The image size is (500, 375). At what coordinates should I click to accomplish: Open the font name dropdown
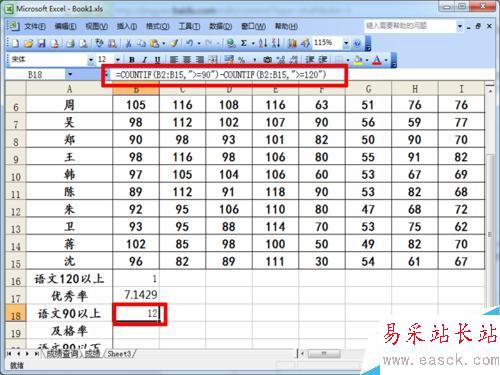[x=91, y=60]
